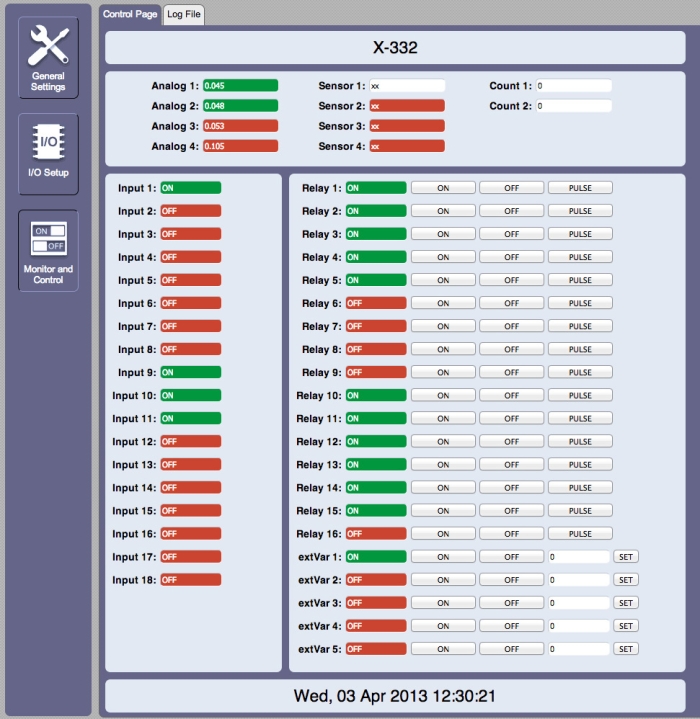This screenshot has height=719, width=700.
Task: Turn extVar 2 ON
Action: coord(443,580)
